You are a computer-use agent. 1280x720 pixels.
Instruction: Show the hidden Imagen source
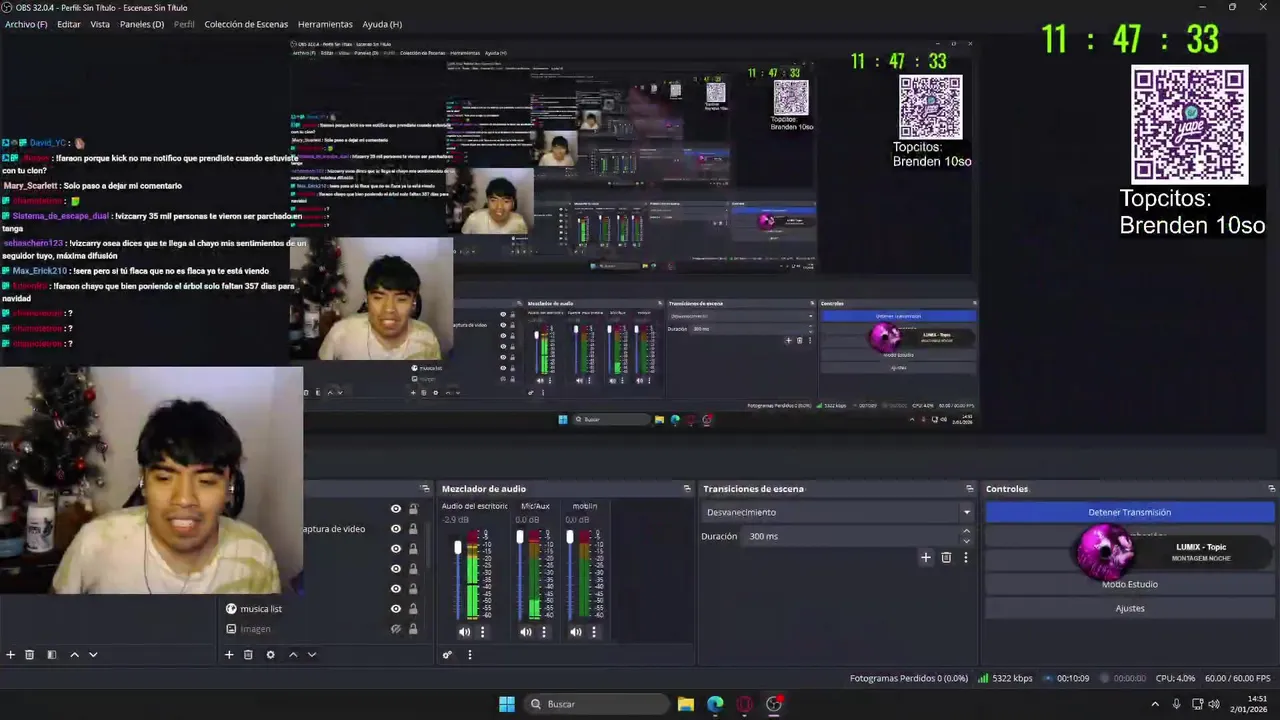pyautogui.click(x=396, y=629)
